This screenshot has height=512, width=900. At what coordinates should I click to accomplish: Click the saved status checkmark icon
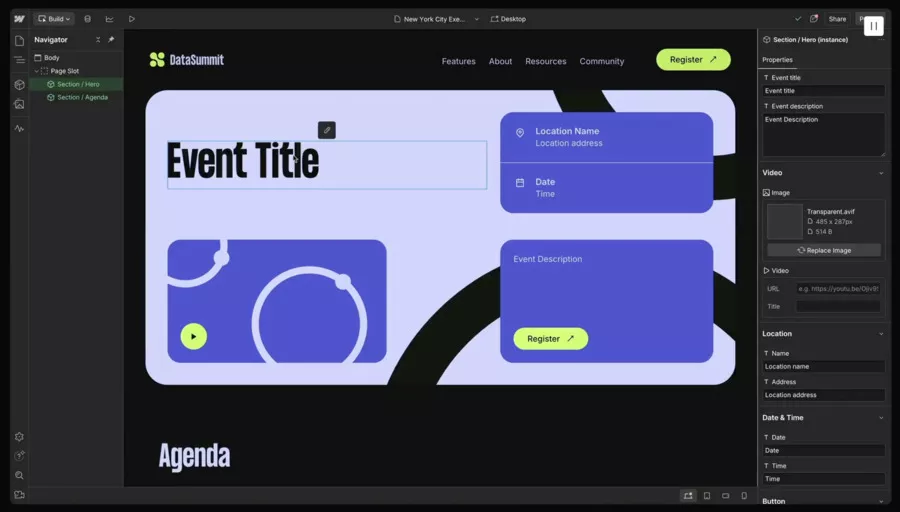798,19
